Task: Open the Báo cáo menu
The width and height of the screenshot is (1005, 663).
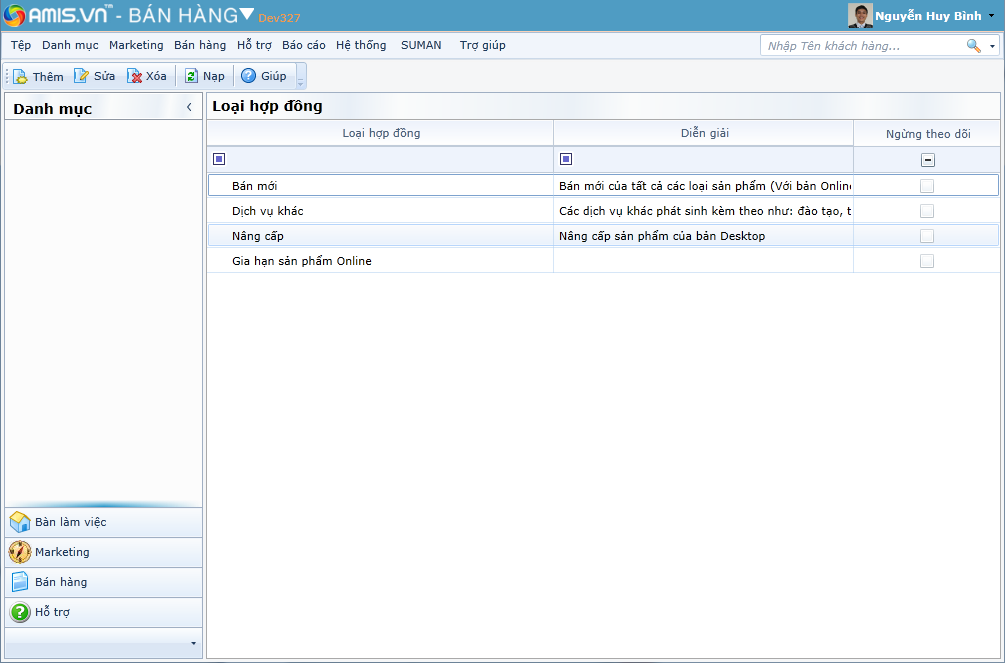Action: [x=303, y=45]
